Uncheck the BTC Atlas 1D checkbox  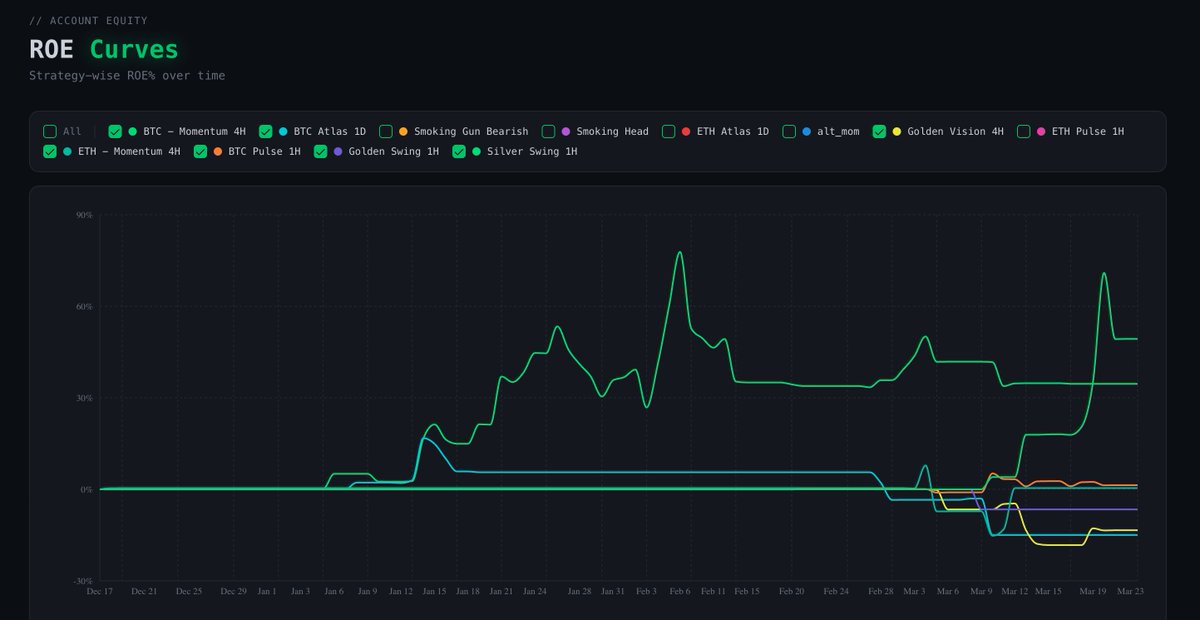pyautogui.click(x=266, y=131)
